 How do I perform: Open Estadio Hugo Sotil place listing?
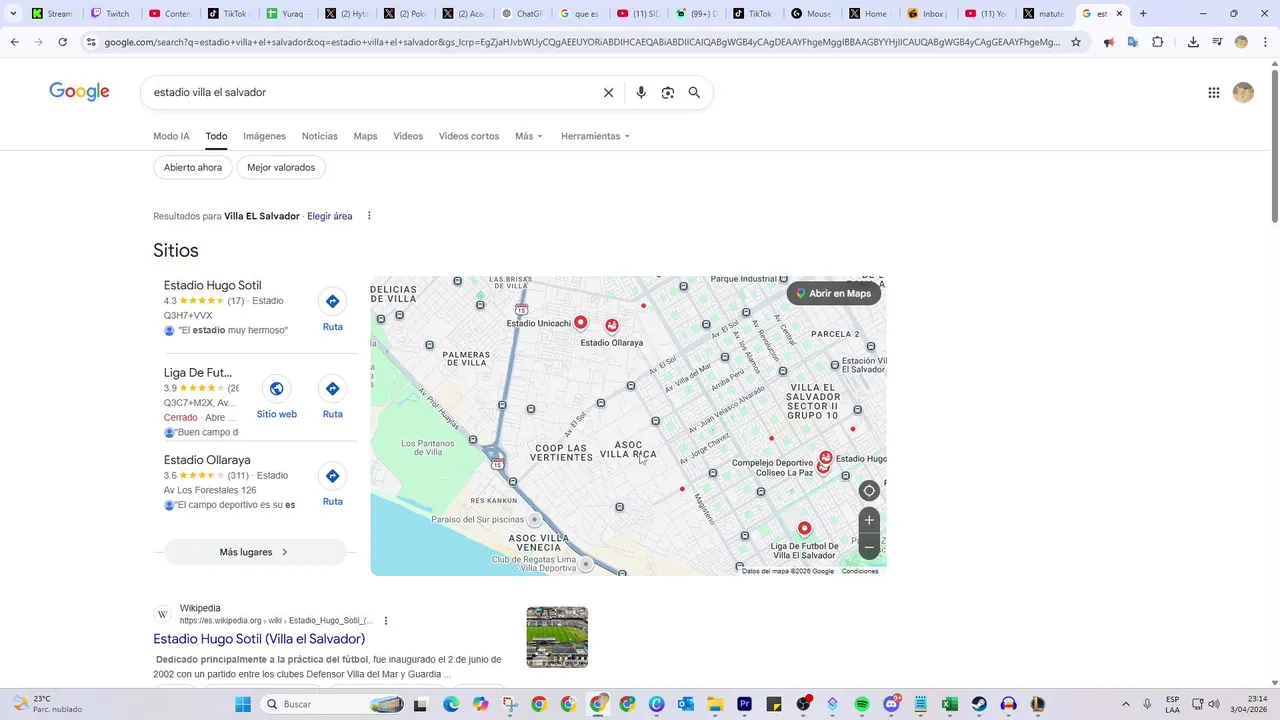(x=212, y=285)
